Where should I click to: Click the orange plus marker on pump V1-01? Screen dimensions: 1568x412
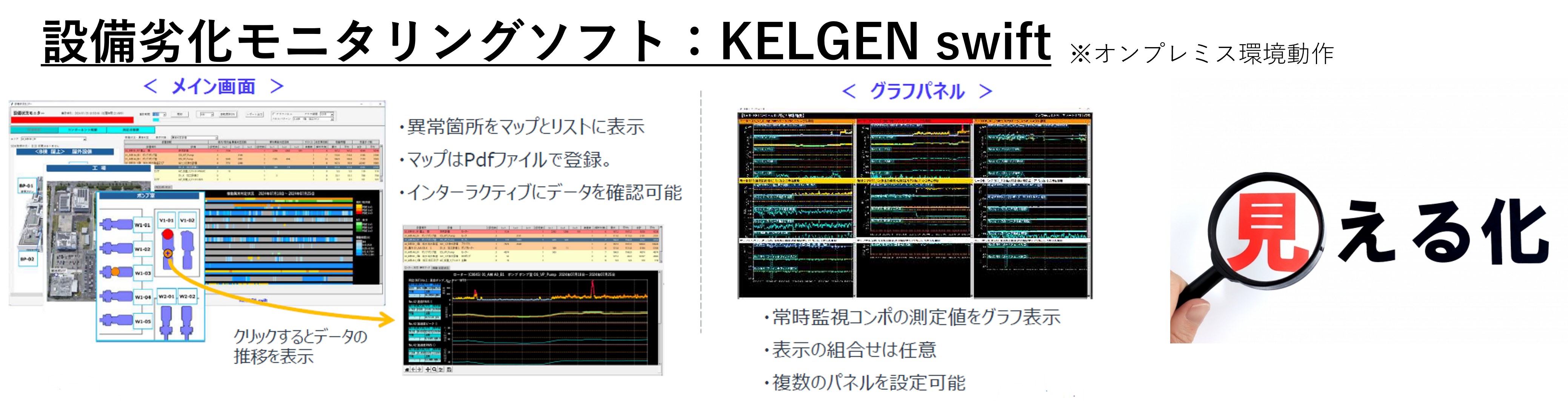(168, 253)
